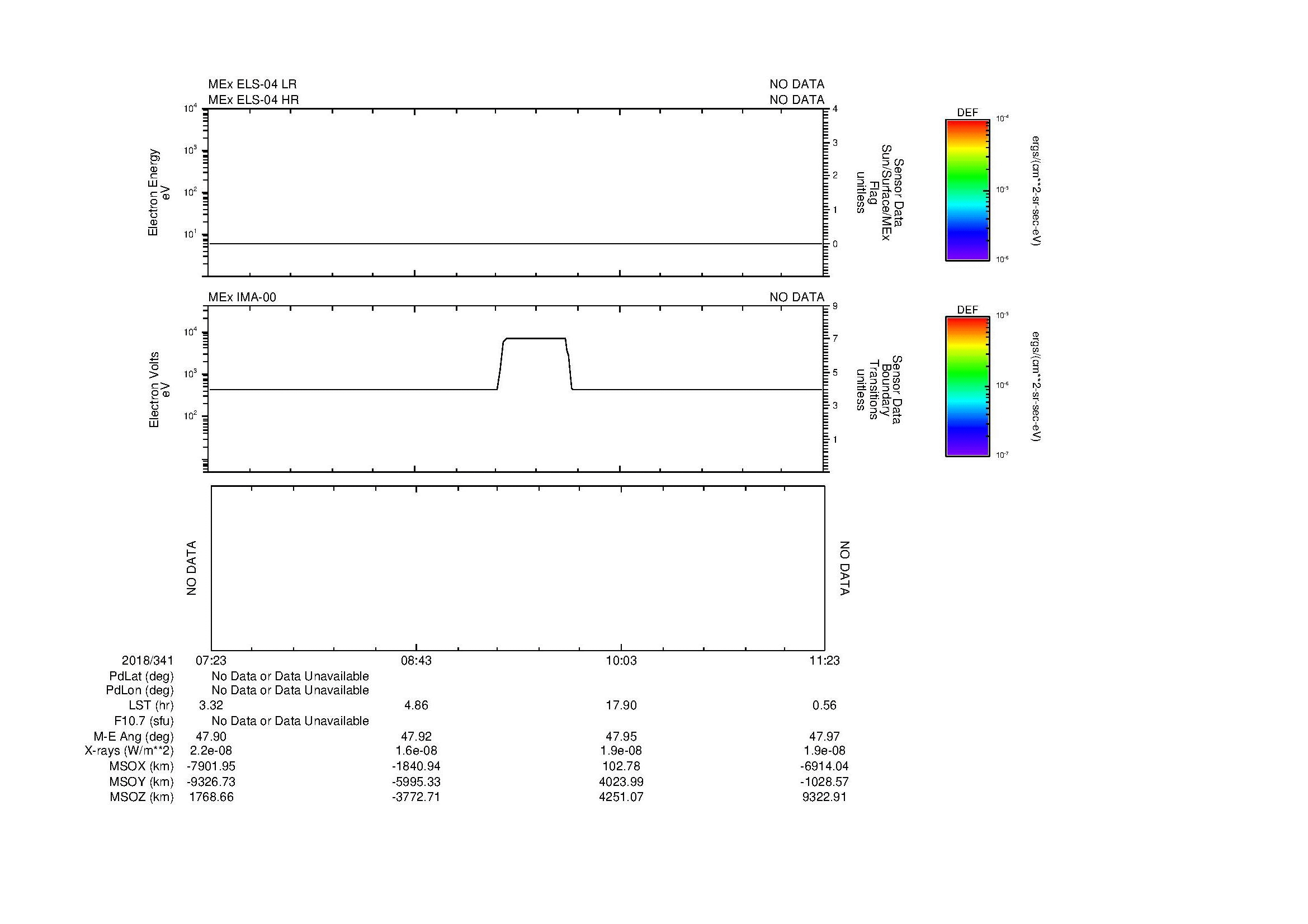
Task: Click X-rays value 2.2e-08
Action: point(211,751)
